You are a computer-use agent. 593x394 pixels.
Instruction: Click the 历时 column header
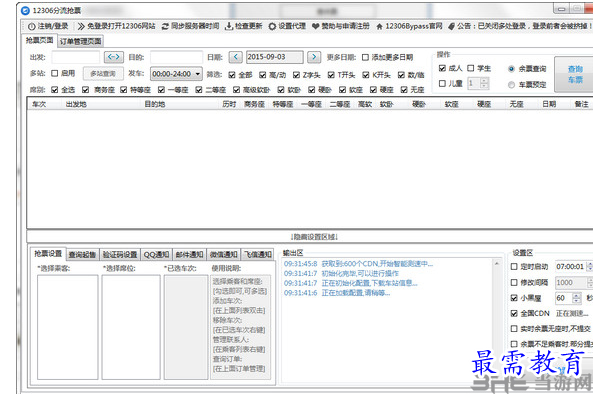tap(229, 104)
